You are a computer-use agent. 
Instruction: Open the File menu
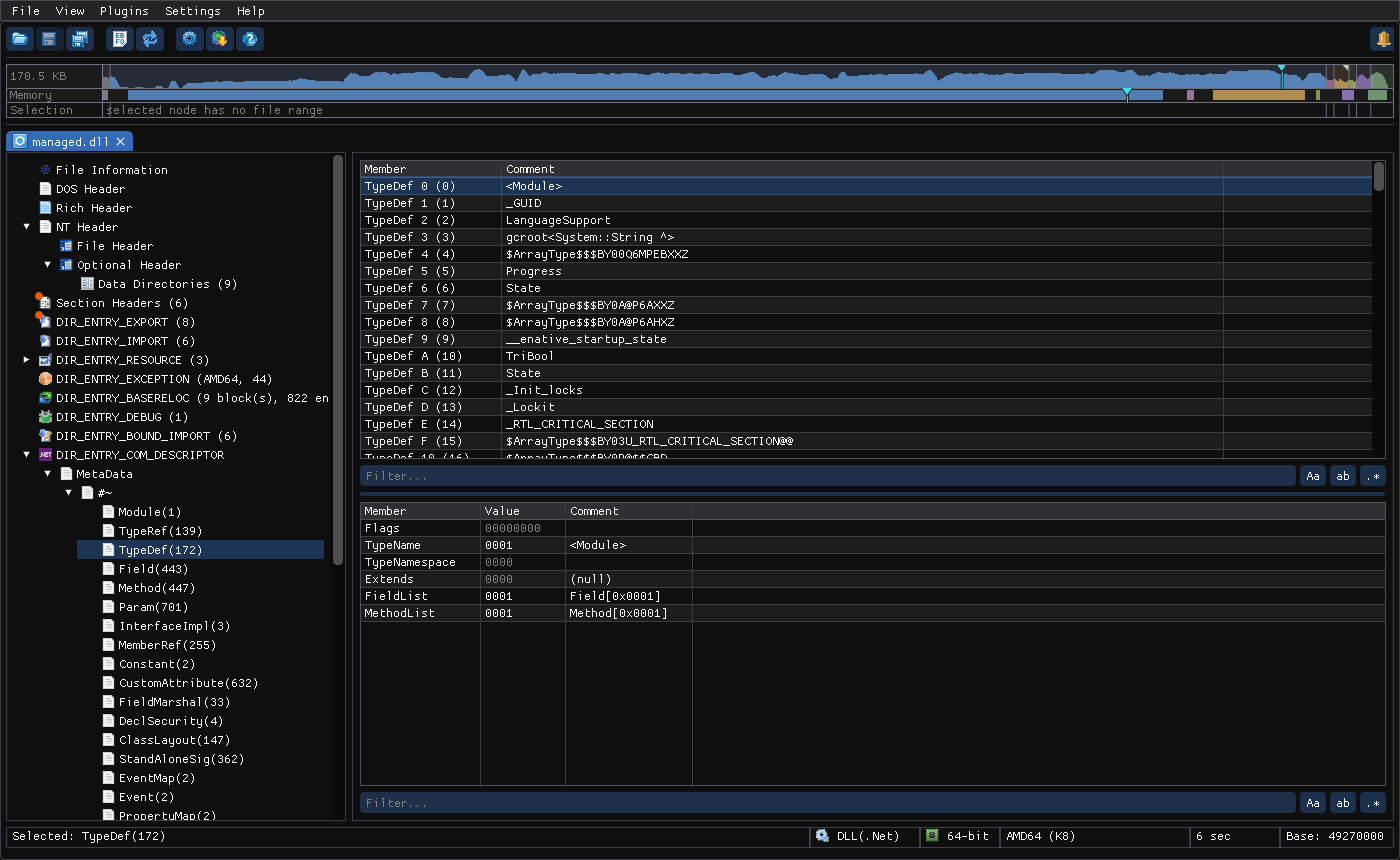coord(26,11)
